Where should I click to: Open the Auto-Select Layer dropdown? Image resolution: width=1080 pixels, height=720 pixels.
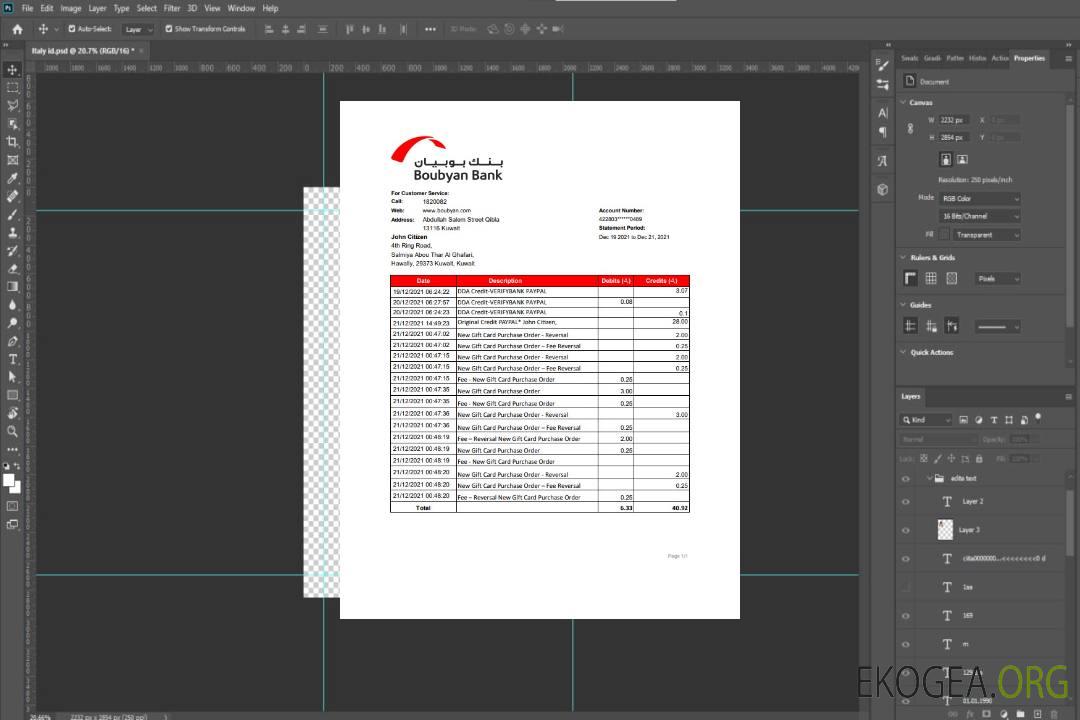pos(138,30)
